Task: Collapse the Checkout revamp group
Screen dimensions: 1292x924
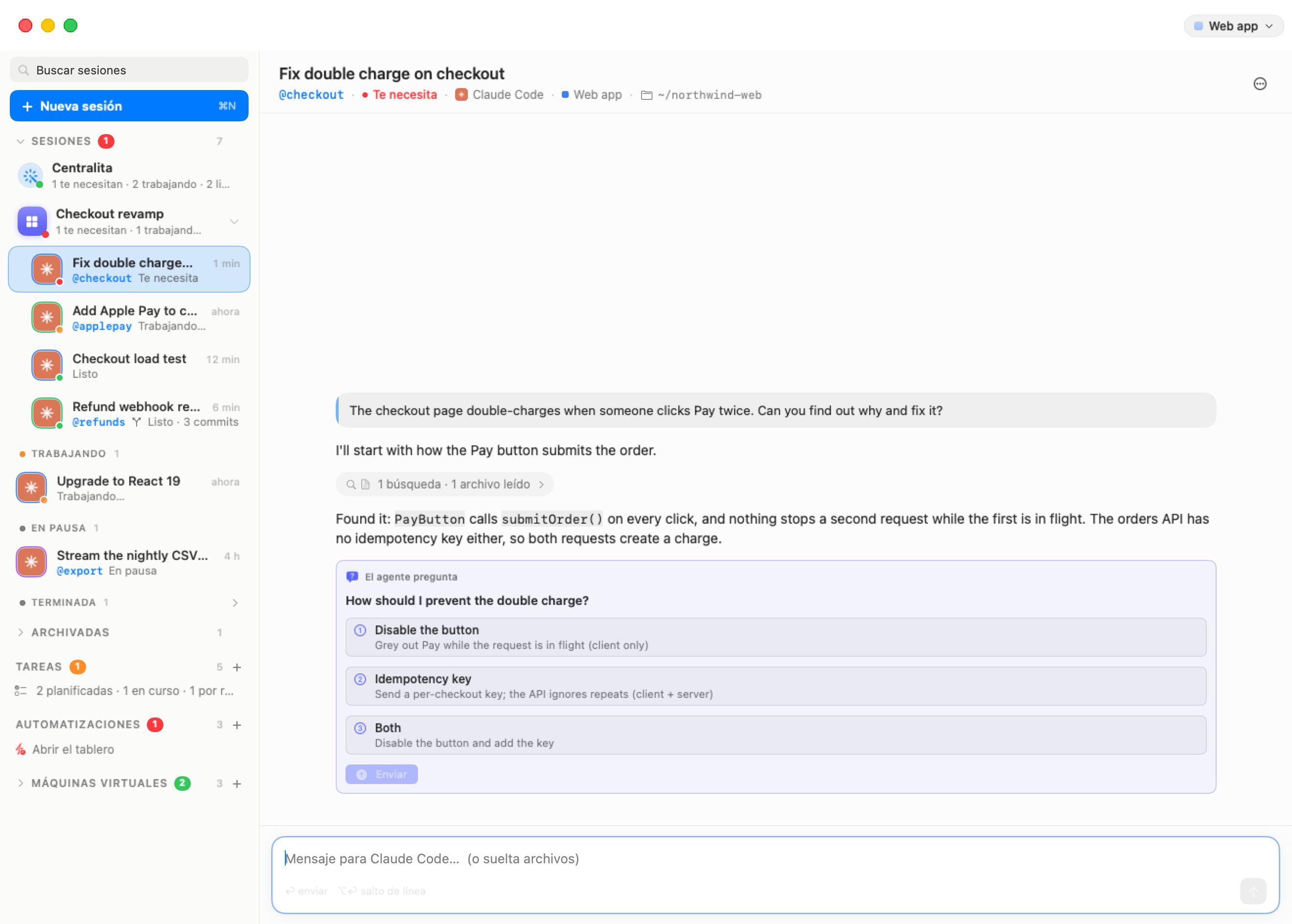Action: [x=234, y=221]
